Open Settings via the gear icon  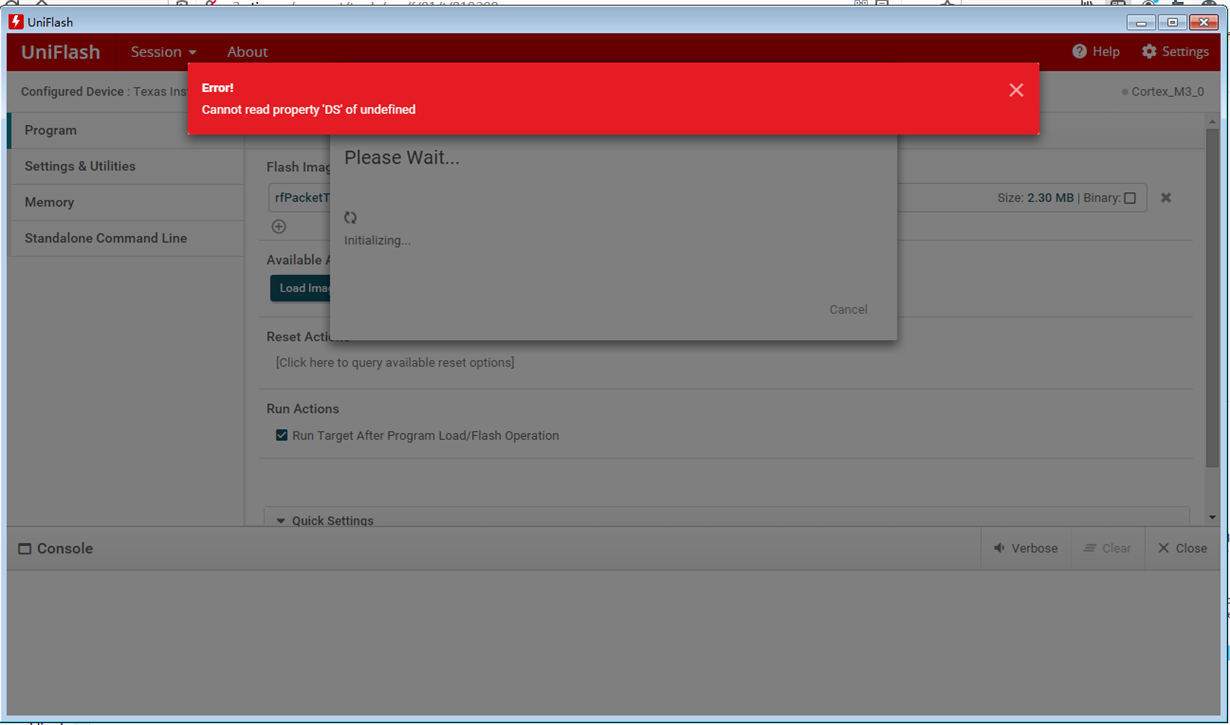coord(1175,51)
